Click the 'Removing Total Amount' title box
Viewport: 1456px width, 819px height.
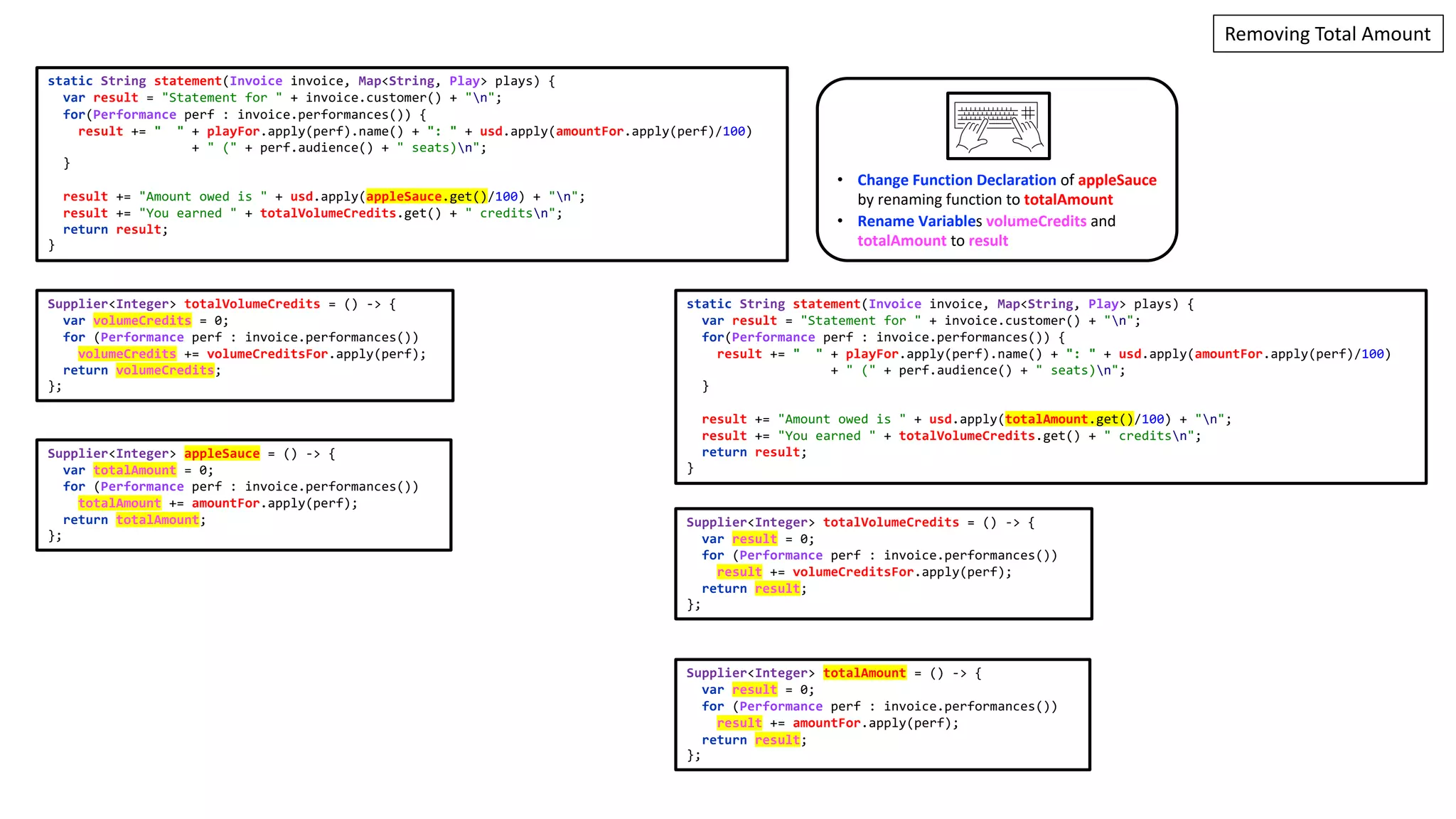pyautogui.click(x=1327, y=34)
